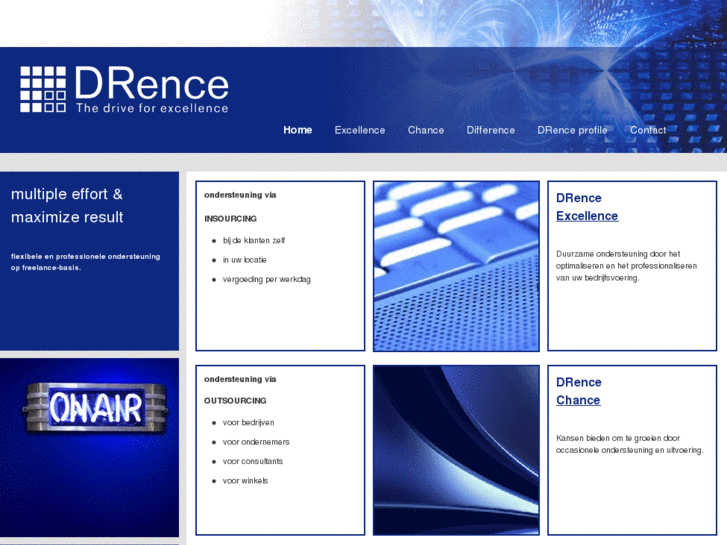
Task: Click the DRence grid logo icon
Action: pyautogui.click(x=43, y=89)
